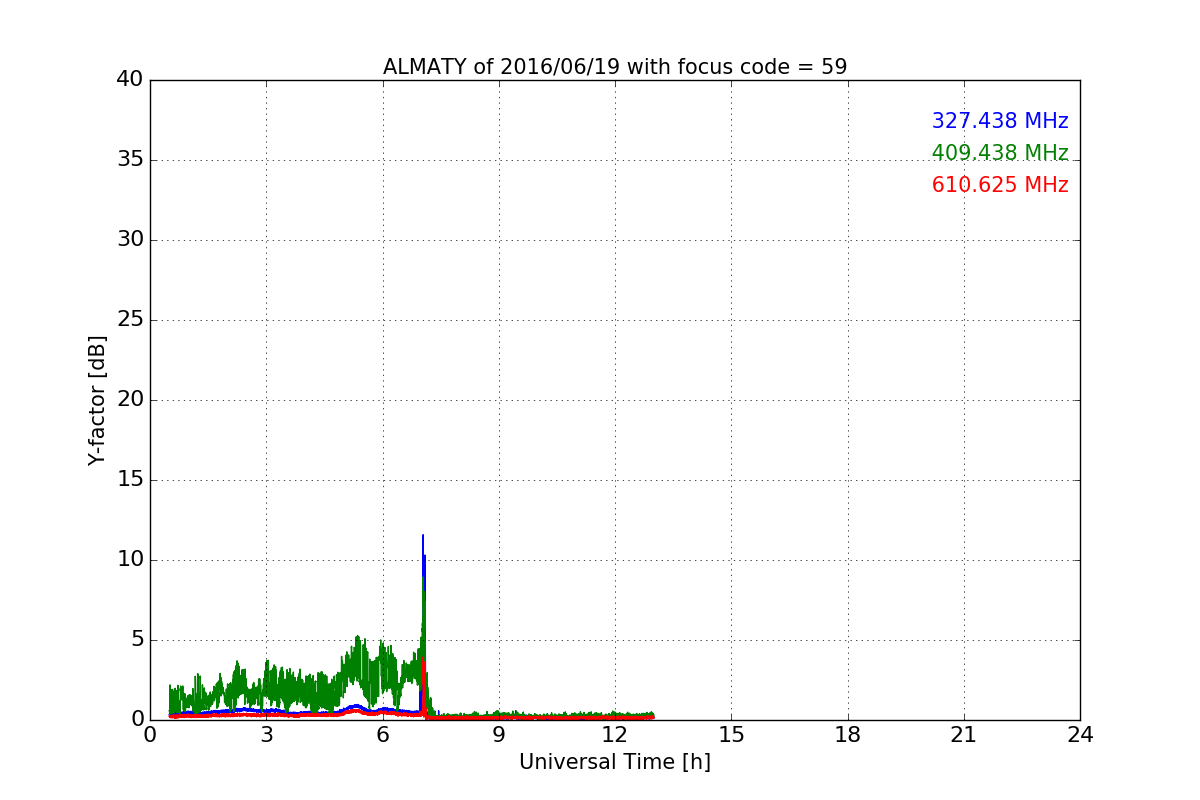Click x-axis tick value 24
This screenshot has height=800, width=1200.
pyautogui.click(x=1080, y=735)
